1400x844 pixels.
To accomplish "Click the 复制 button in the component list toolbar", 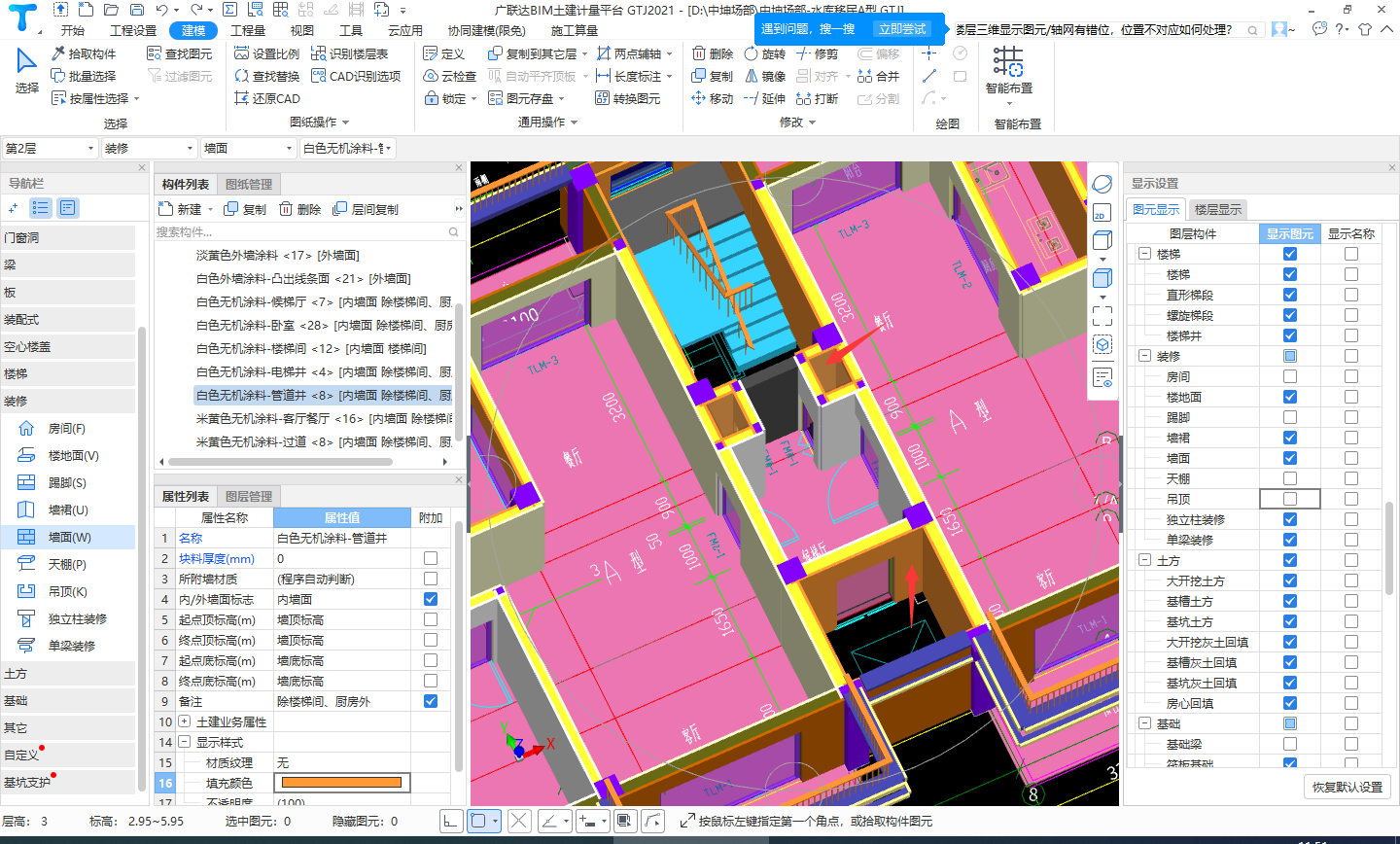I will (245, 209).
